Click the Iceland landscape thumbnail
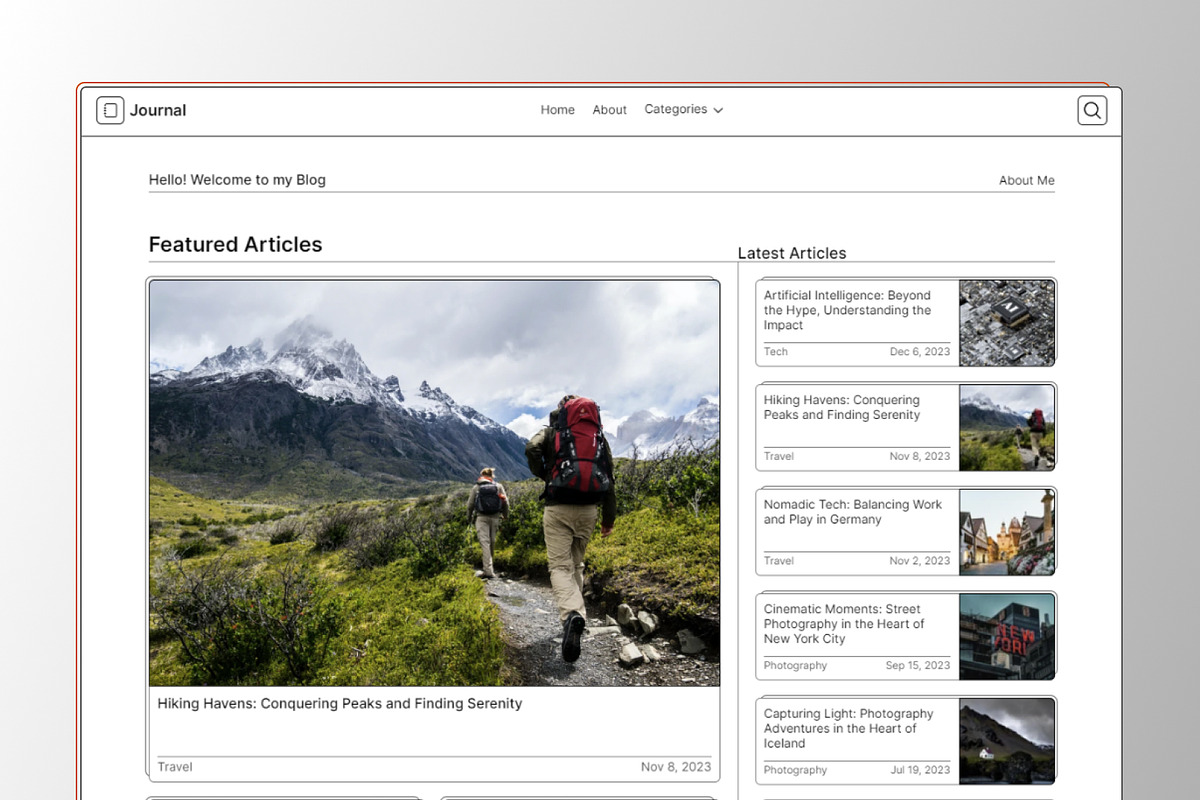This screenshot has height=800, width=1200. (1007, 741)
